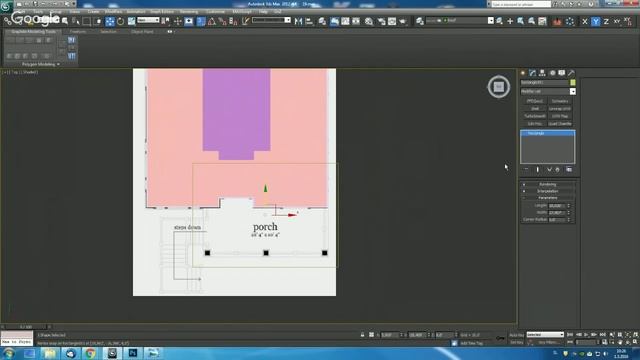This screenshot has width=640, height=360.
Task: Toggle Keyboard Shortcut Override
Action: tap(189, 21)
